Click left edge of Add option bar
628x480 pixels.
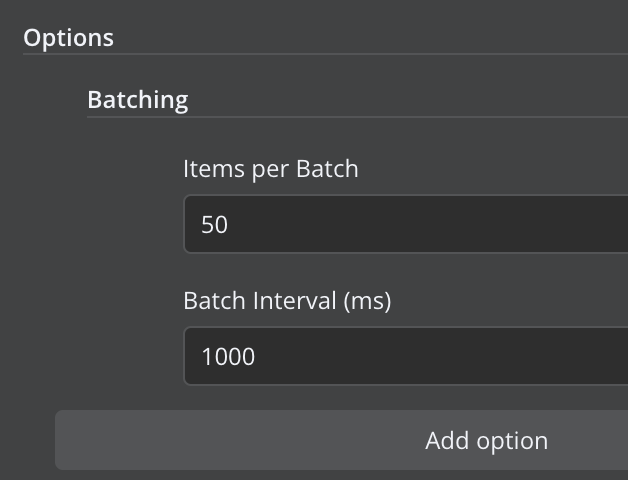point(64,440)
